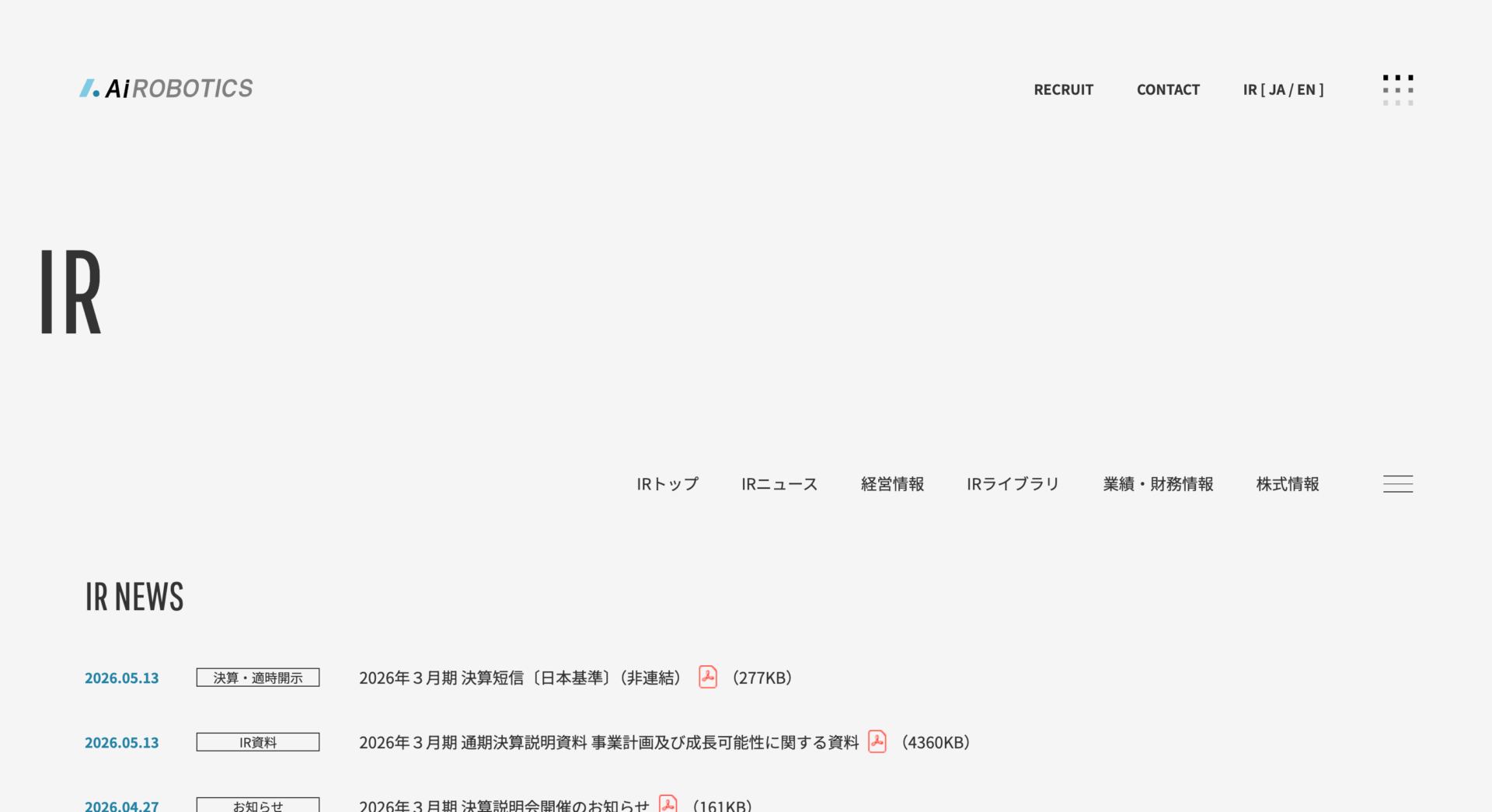The image size is (1492, 812).
Task: Click the Ai ROBOTICS logo
Action: coord(166,89)
